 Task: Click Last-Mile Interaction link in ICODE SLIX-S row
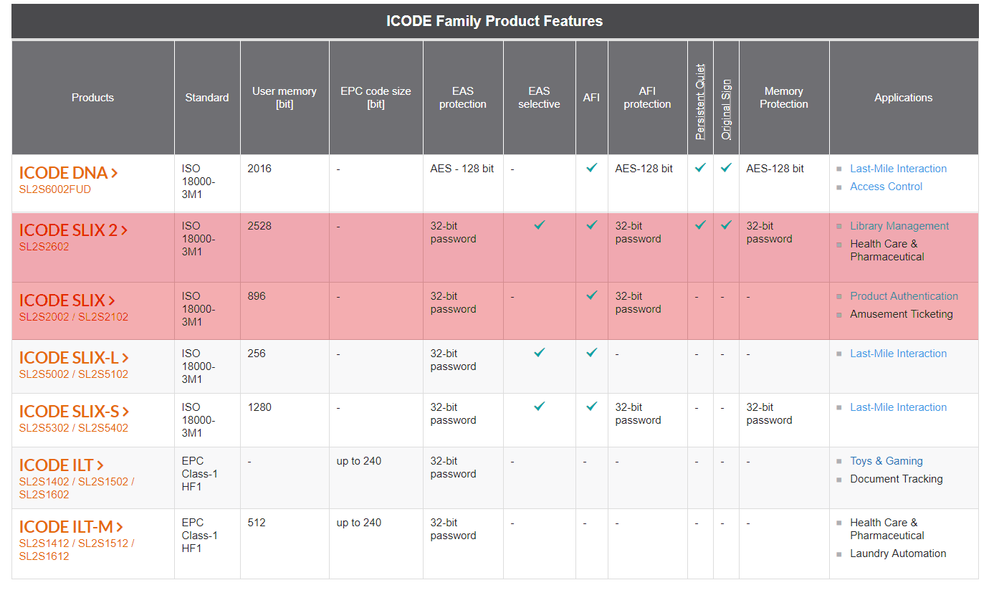point(898,408)
